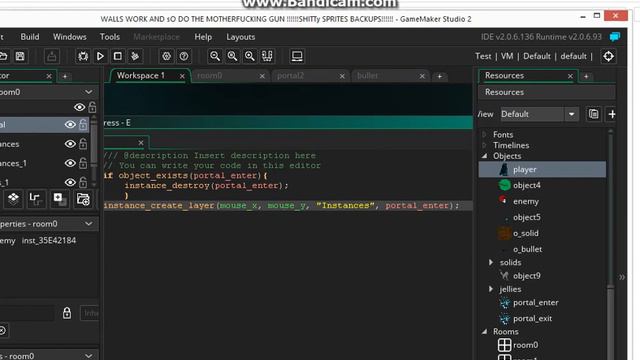Expand the solids folder
The width and height of the screenshot is (640, 360).
pyautogui.click(x=491, y=262)
